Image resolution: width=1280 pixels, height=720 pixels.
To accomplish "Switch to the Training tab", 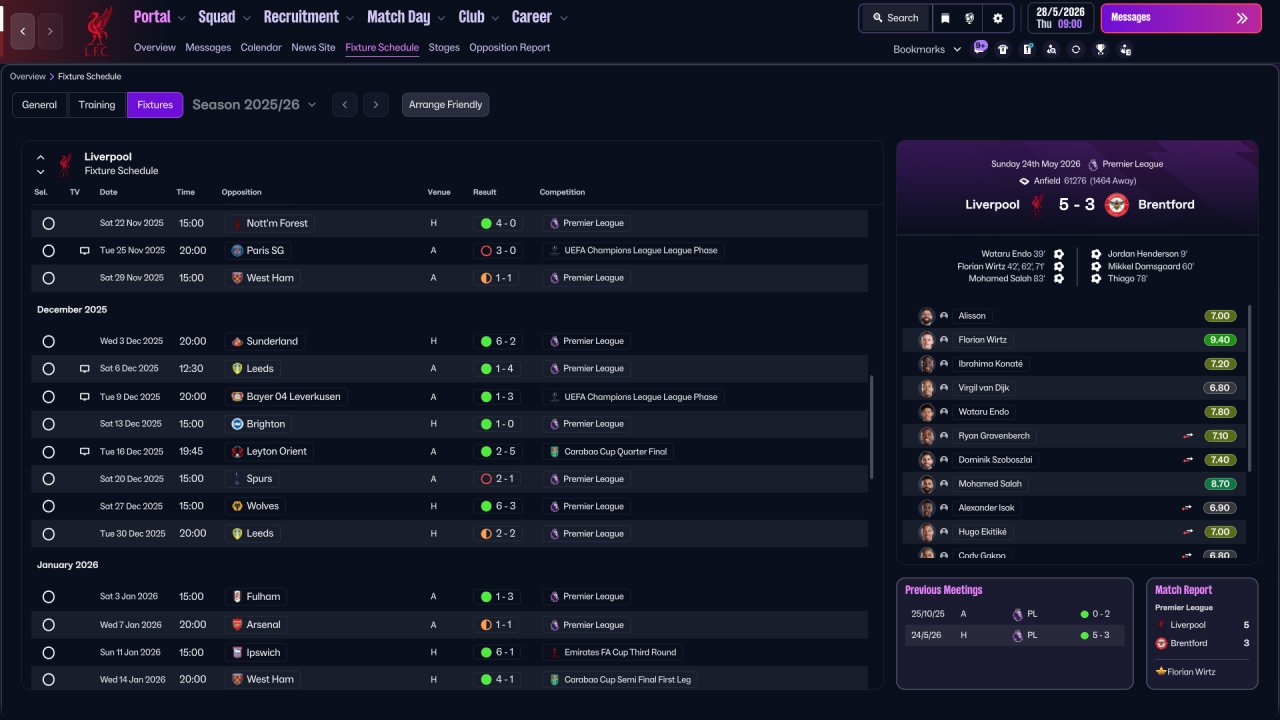I will (97, 105).
